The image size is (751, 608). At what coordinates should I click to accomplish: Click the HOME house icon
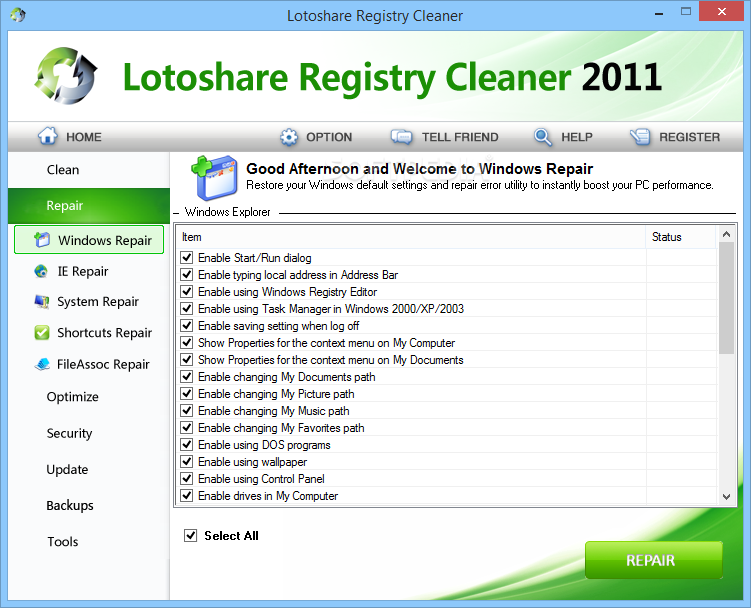pos(47,136)
